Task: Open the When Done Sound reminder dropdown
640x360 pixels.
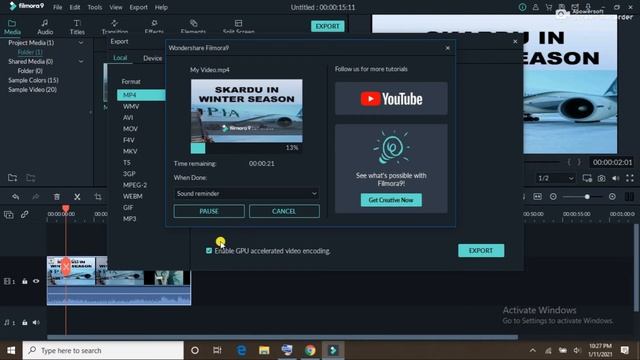Action: point(247,193)
